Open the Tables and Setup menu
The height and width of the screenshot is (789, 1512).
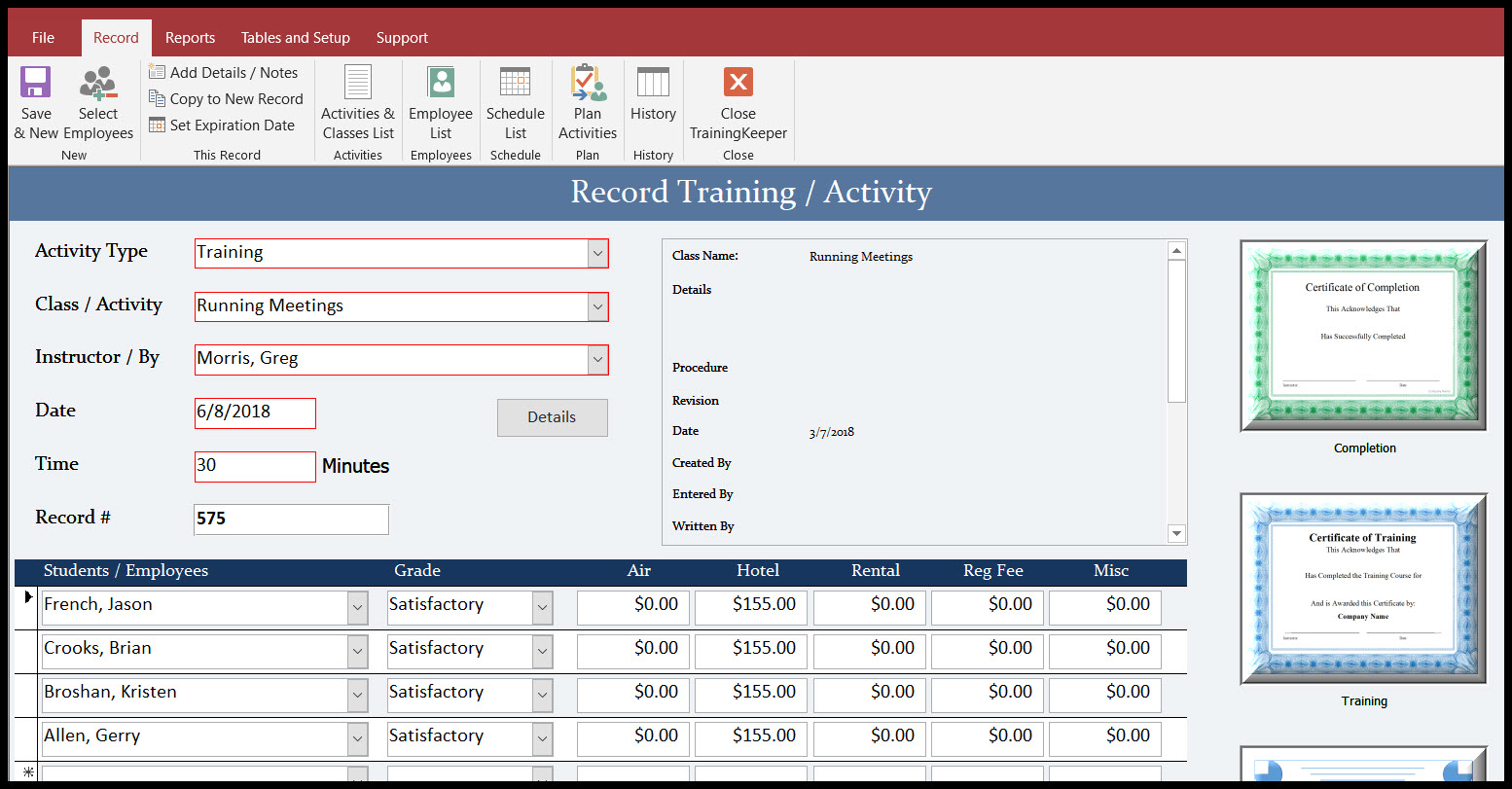295,37
